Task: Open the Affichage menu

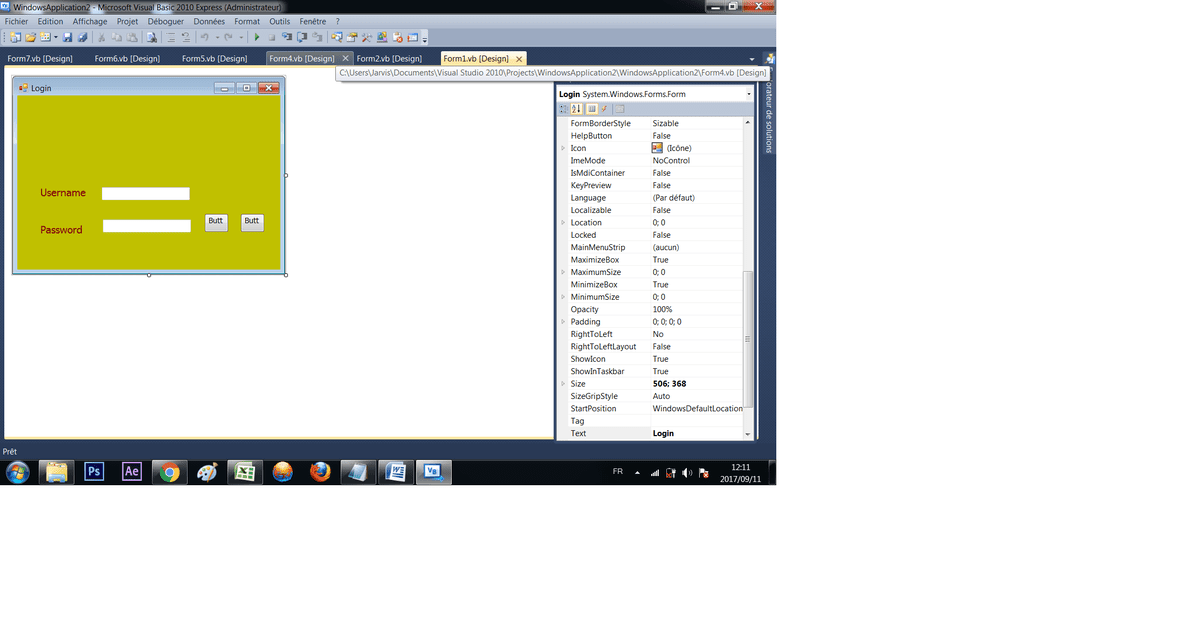Action: pos(90,21)
